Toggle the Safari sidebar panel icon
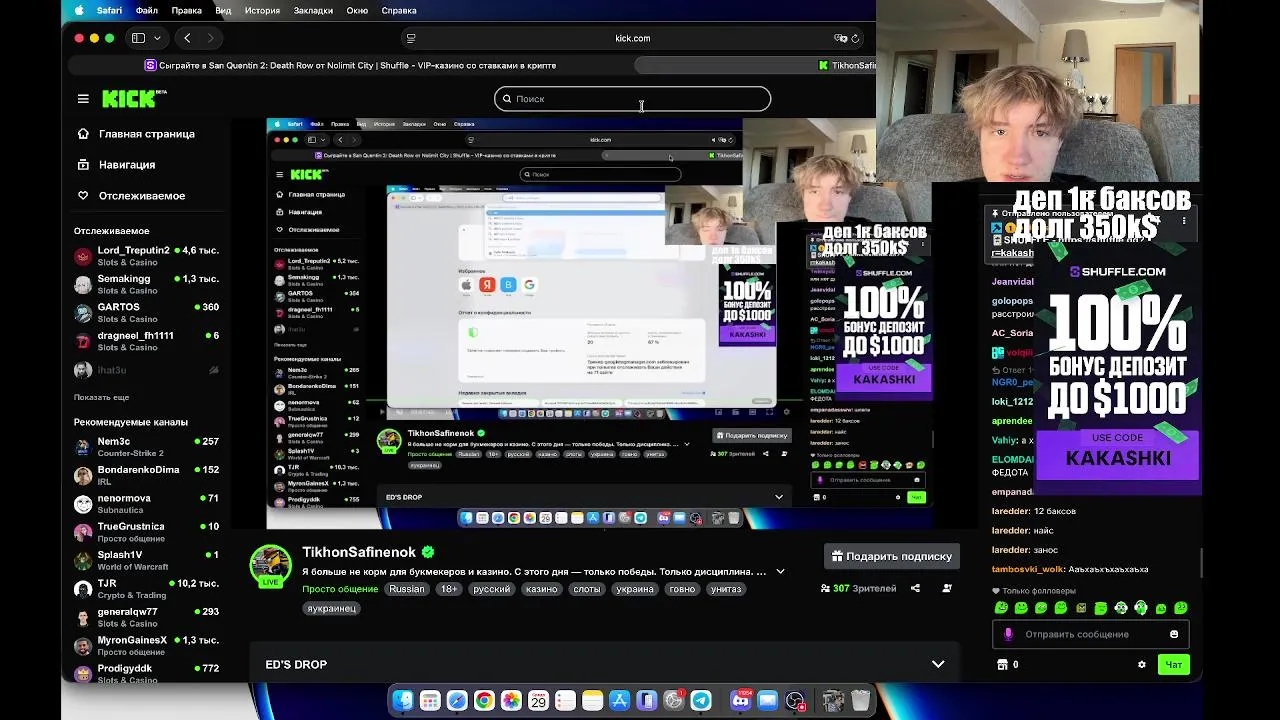The image size is (1280, 720). [x=138, y=38]
